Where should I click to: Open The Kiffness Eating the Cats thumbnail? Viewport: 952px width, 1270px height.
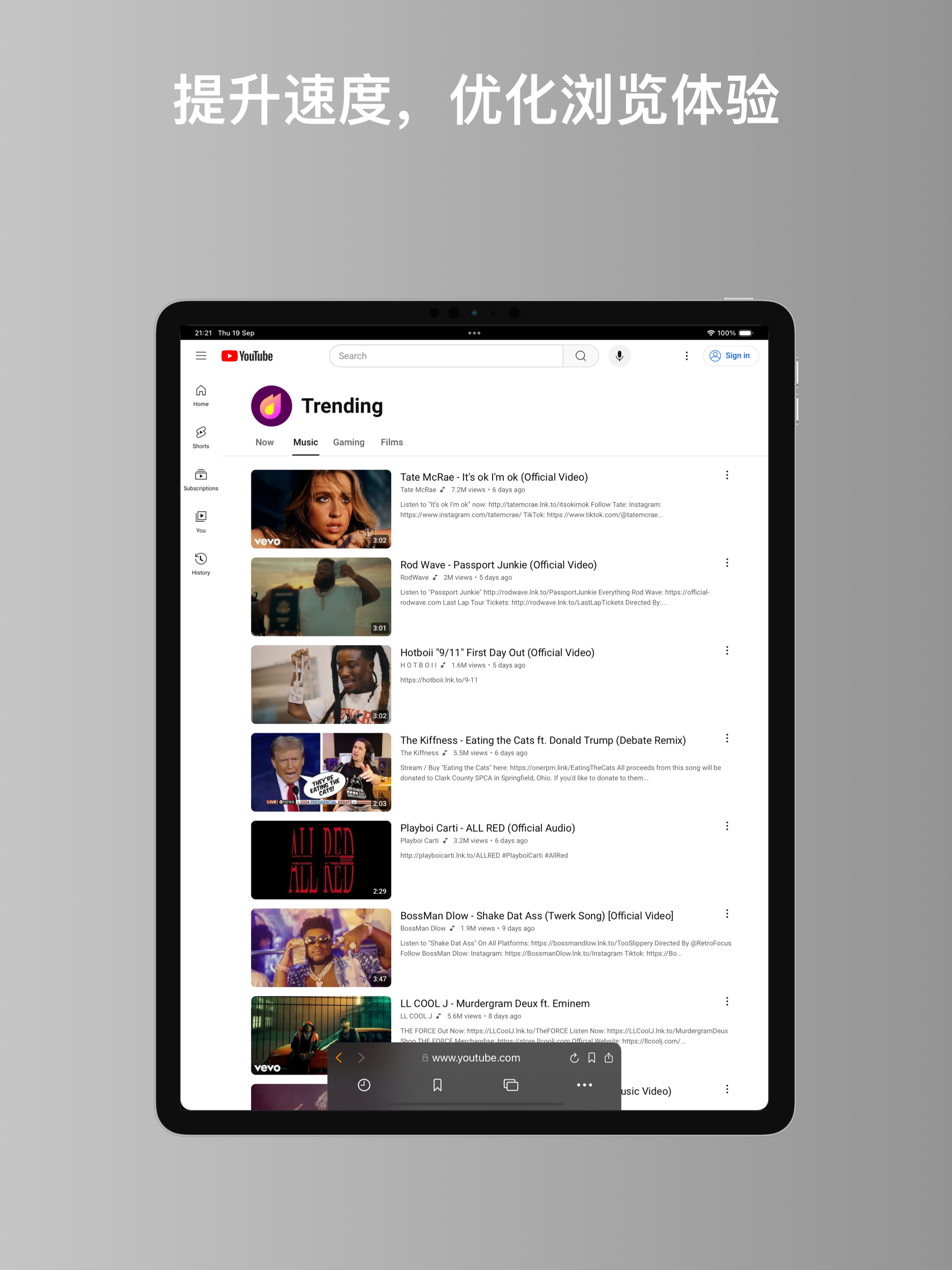click(x=321, y=772)
